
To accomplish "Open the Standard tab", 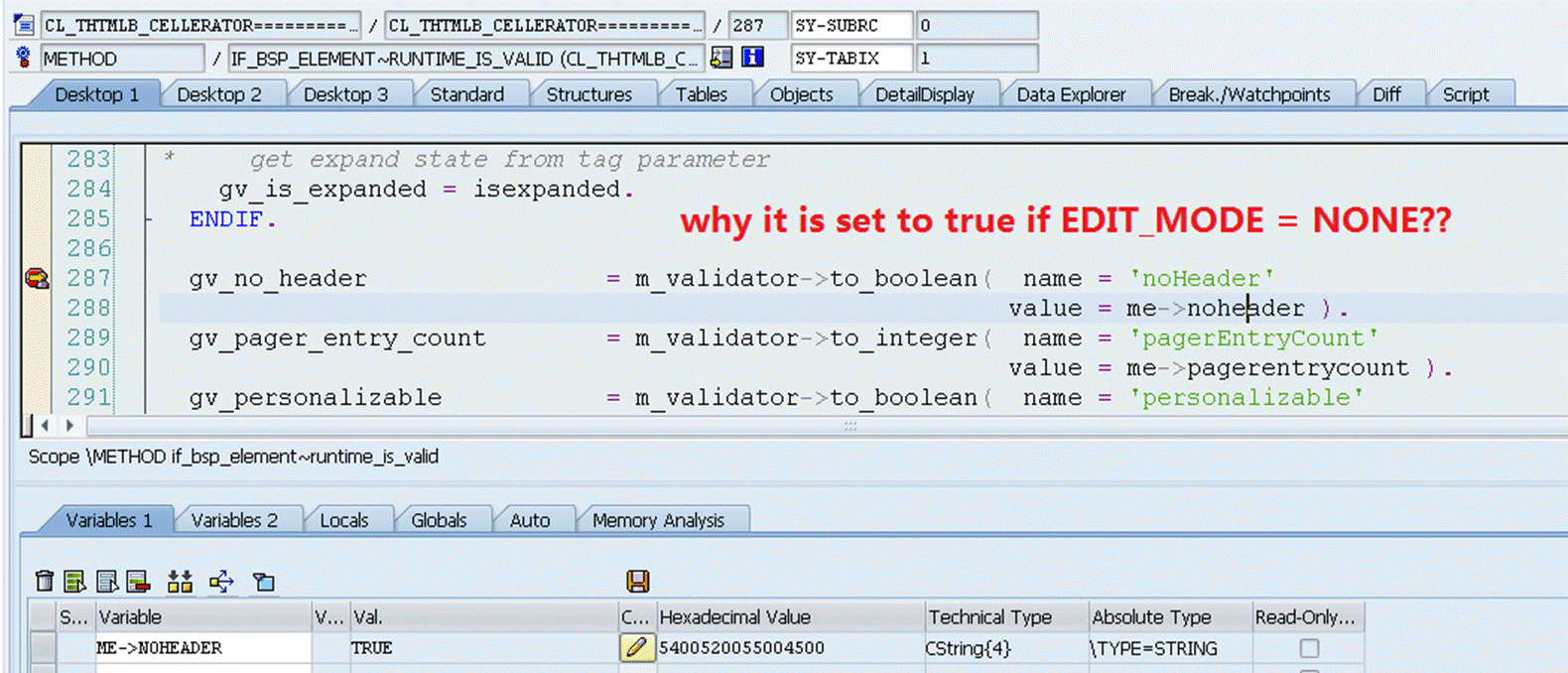I will [x=466, y=94].
